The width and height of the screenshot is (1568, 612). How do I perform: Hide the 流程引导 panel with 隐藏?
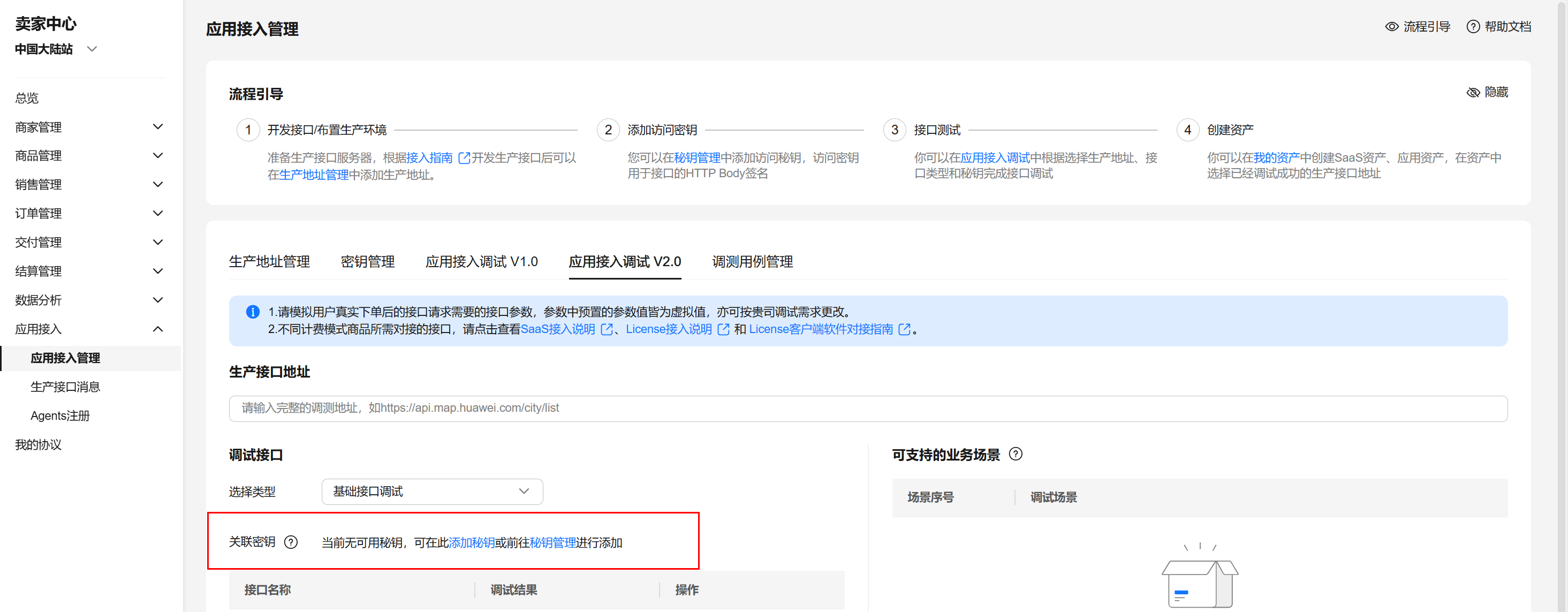[x=1488, y=92]
